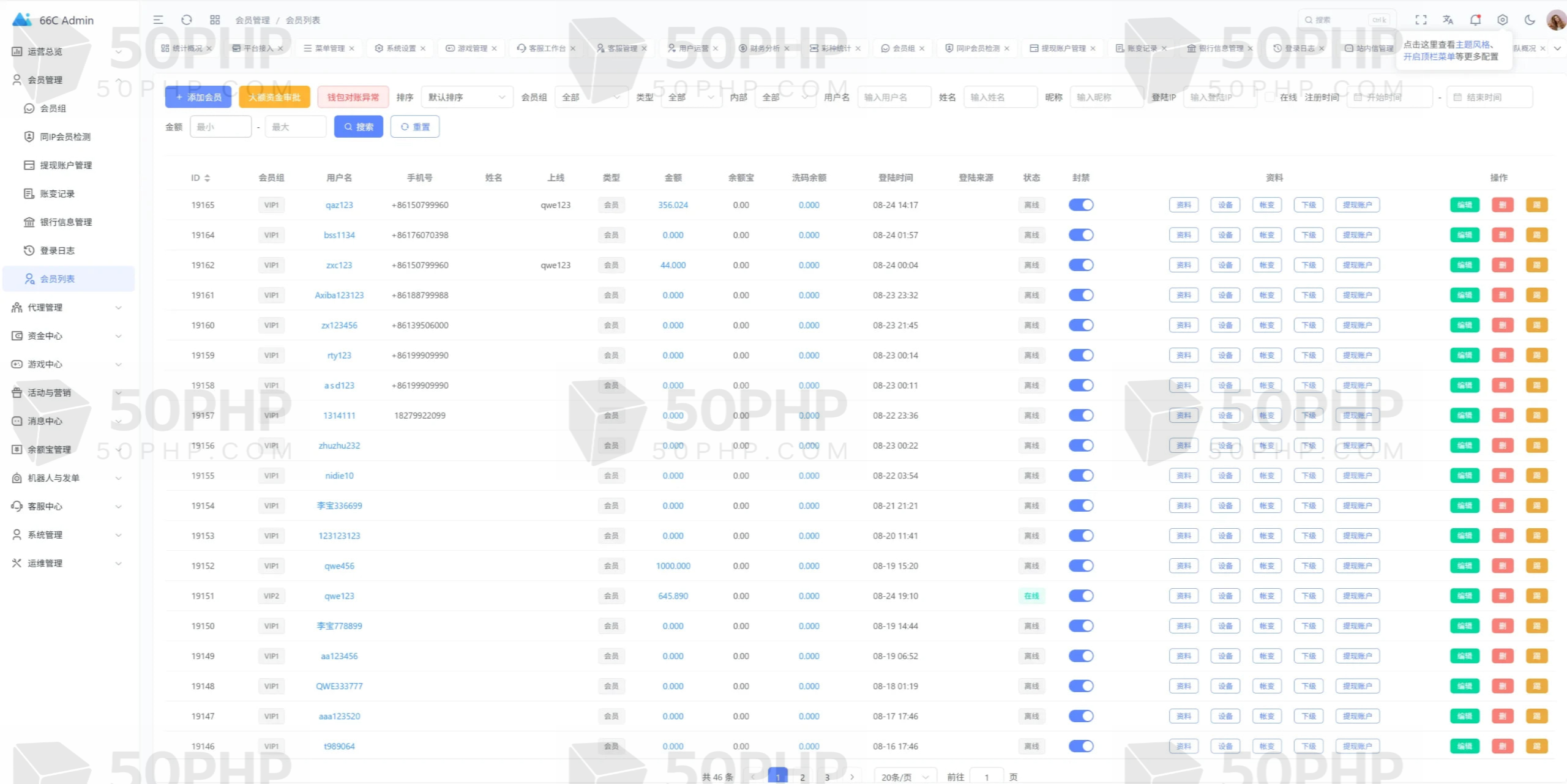
Task: Open fullscreen mode icon
Action: point(1421,20)
